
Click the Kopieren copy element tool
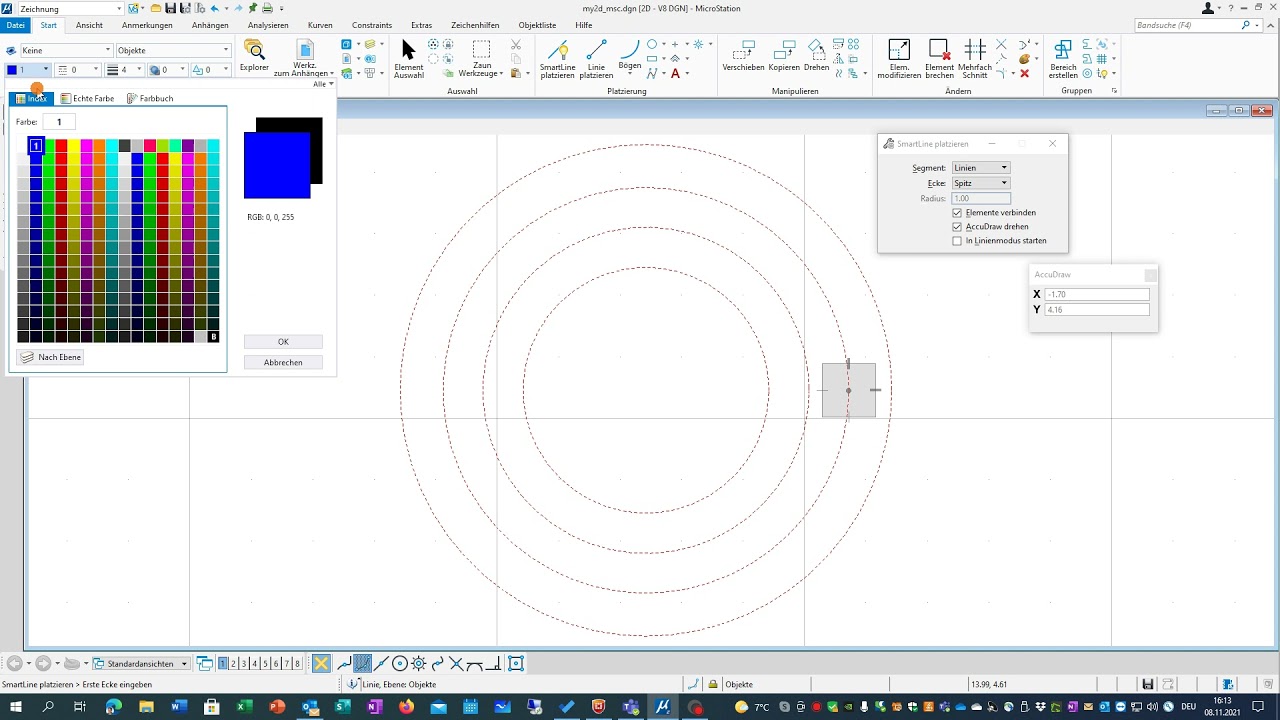(x=784, y=55)
